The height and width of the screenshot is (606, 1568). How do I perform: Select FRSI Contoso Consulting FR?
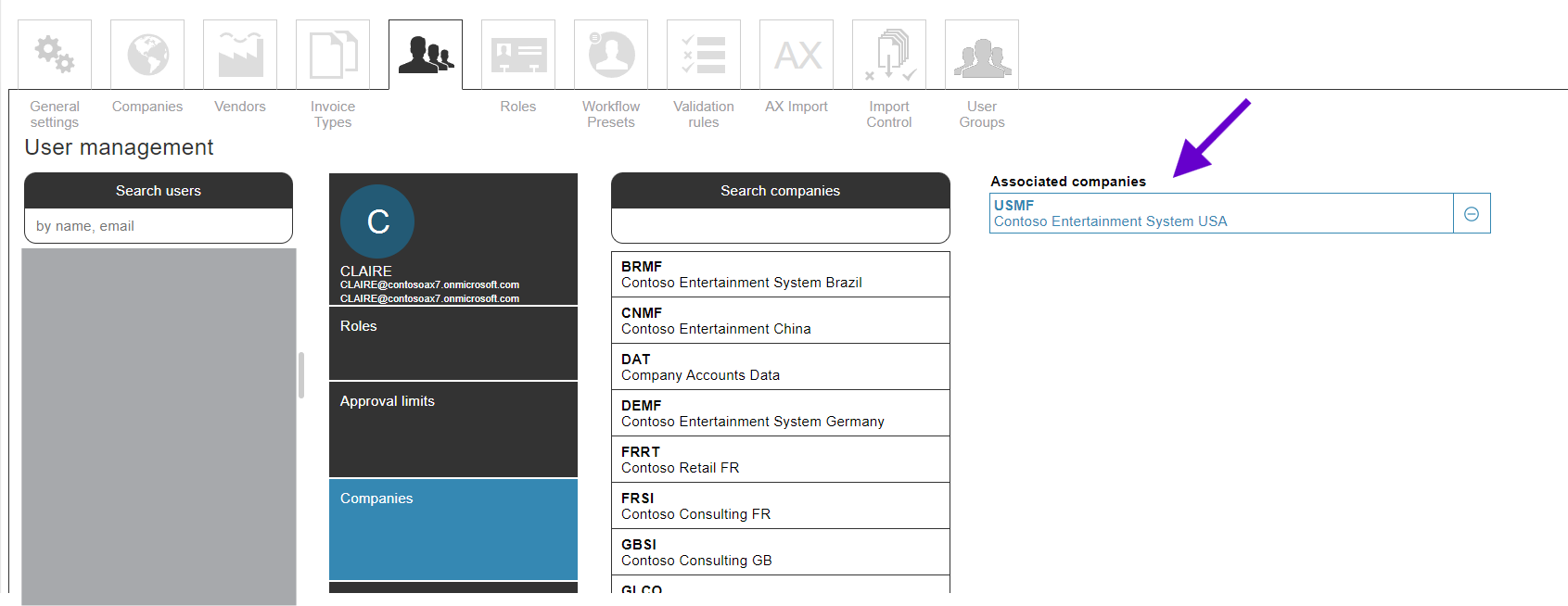781,506
